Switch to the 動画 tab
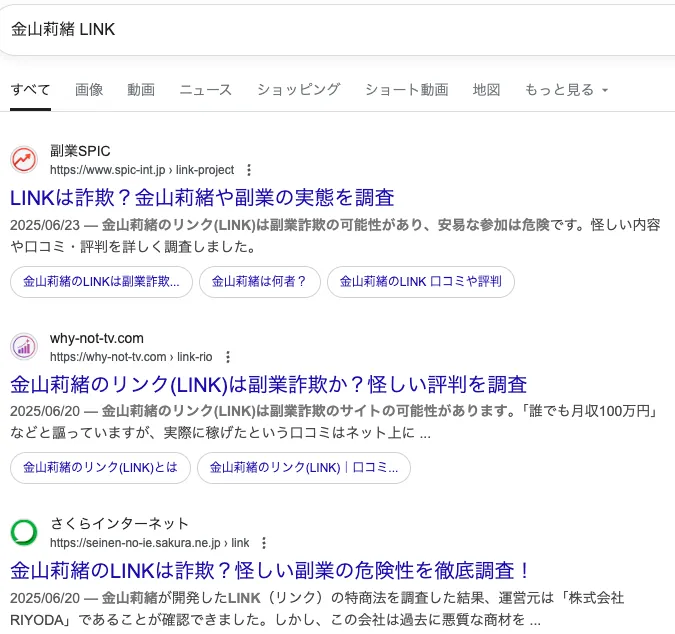Image resolution: width=675 pixels, height=634 pixels. click(x=141, y=90)
